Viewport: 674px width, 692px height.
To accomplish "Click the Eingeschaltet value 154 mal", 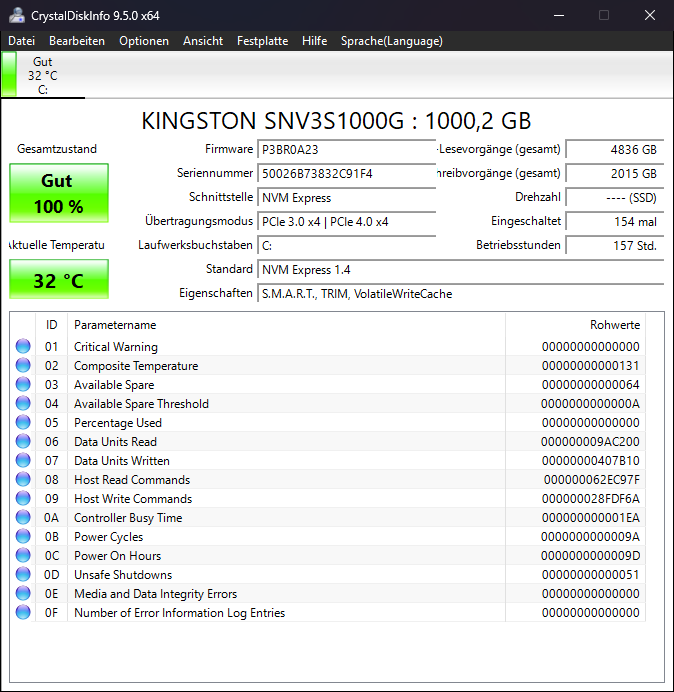I will pos(614,222).
